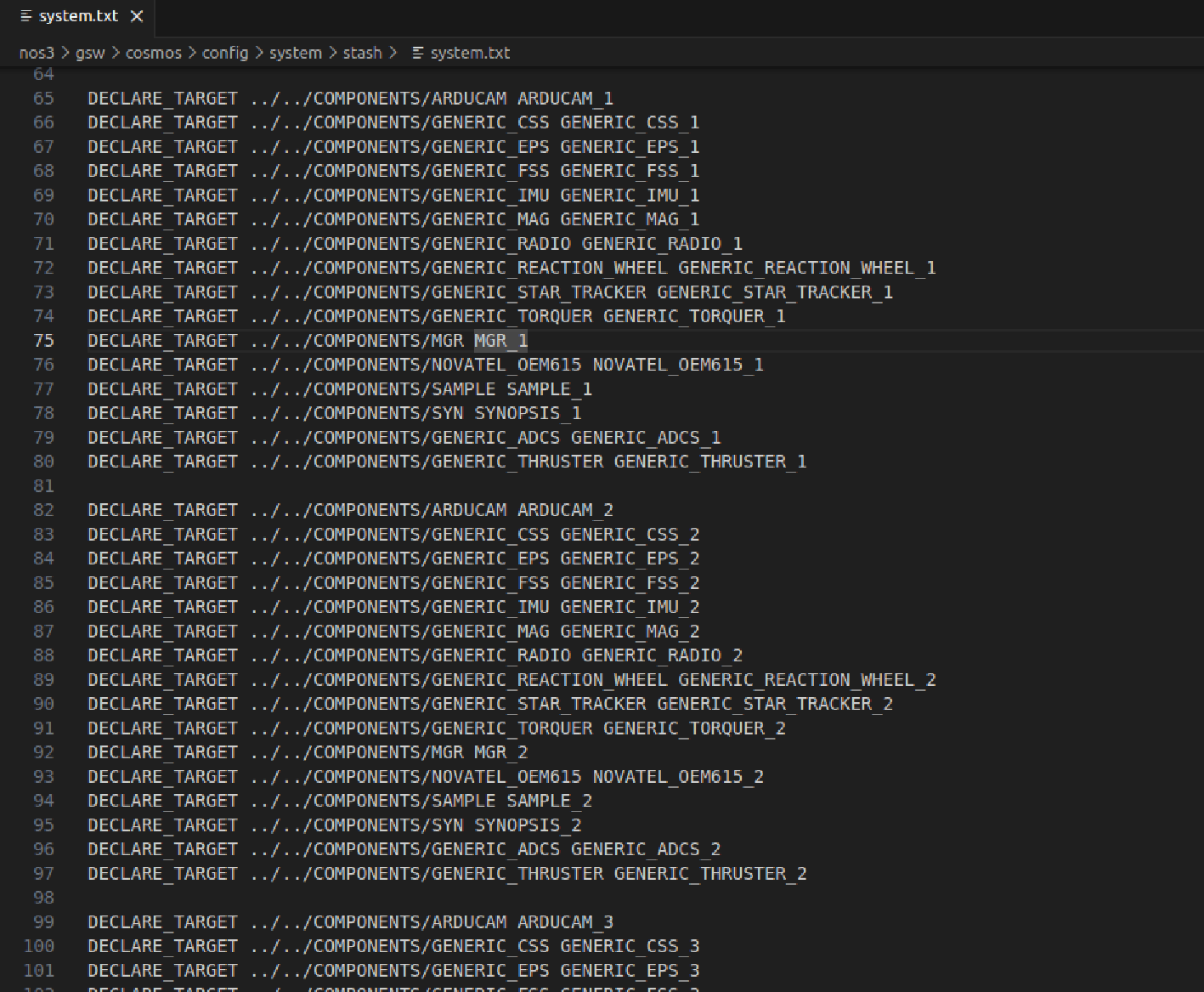Click the breadcrumb file icon before system.txt

[418, 53]
